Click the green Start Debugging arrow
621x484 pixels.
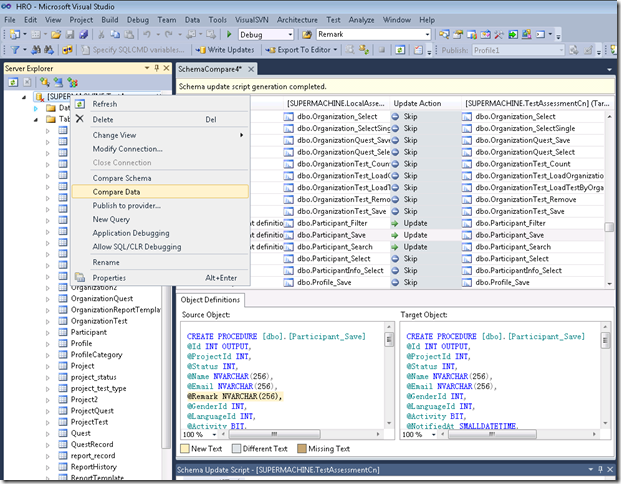(x=229, y=34)
